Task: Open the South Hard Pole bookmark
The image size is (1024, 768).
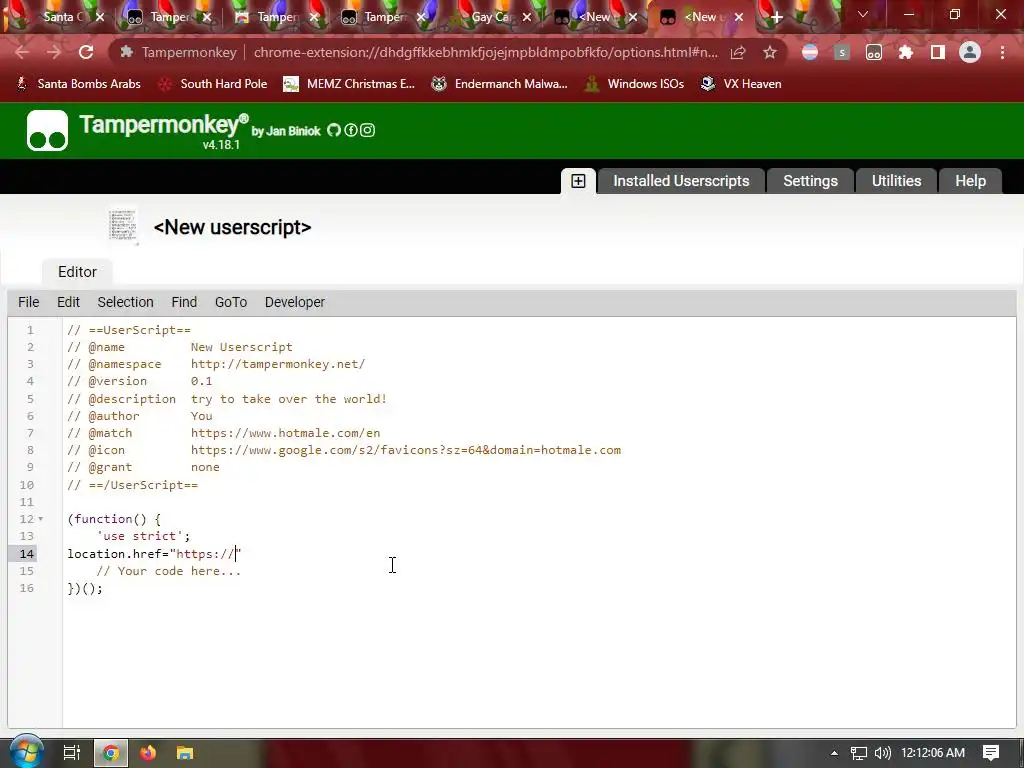Action: tap(213, 84)
